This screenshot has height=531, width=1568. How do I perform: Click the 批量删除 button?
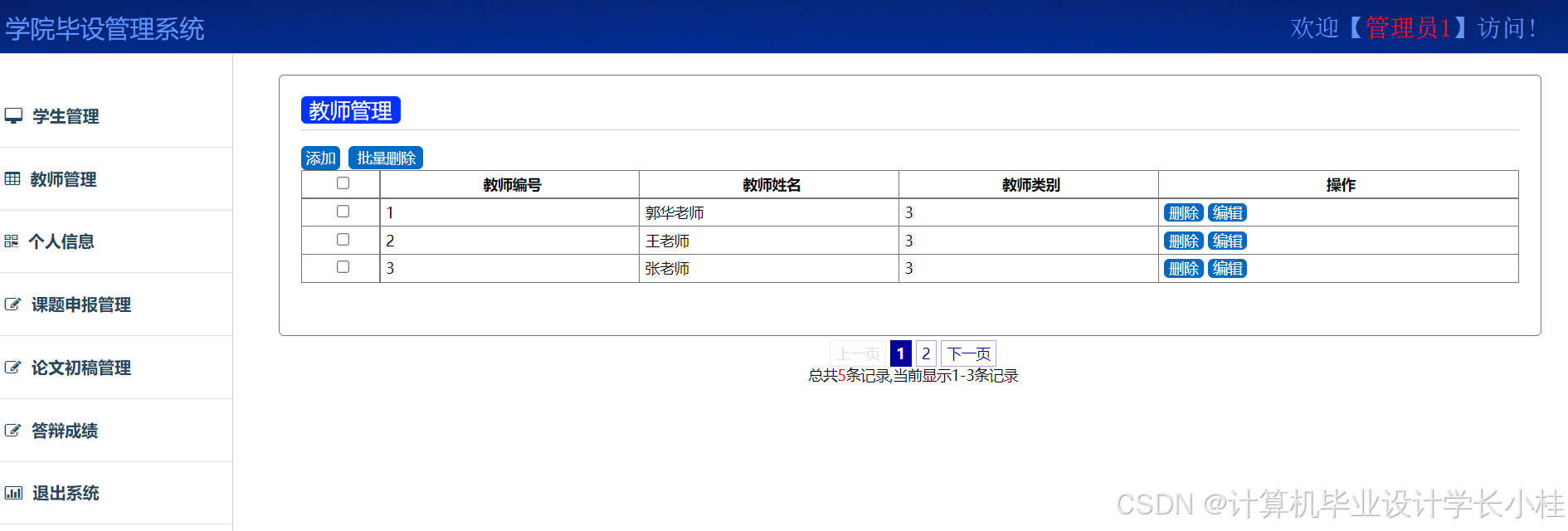tap(386, 158)
